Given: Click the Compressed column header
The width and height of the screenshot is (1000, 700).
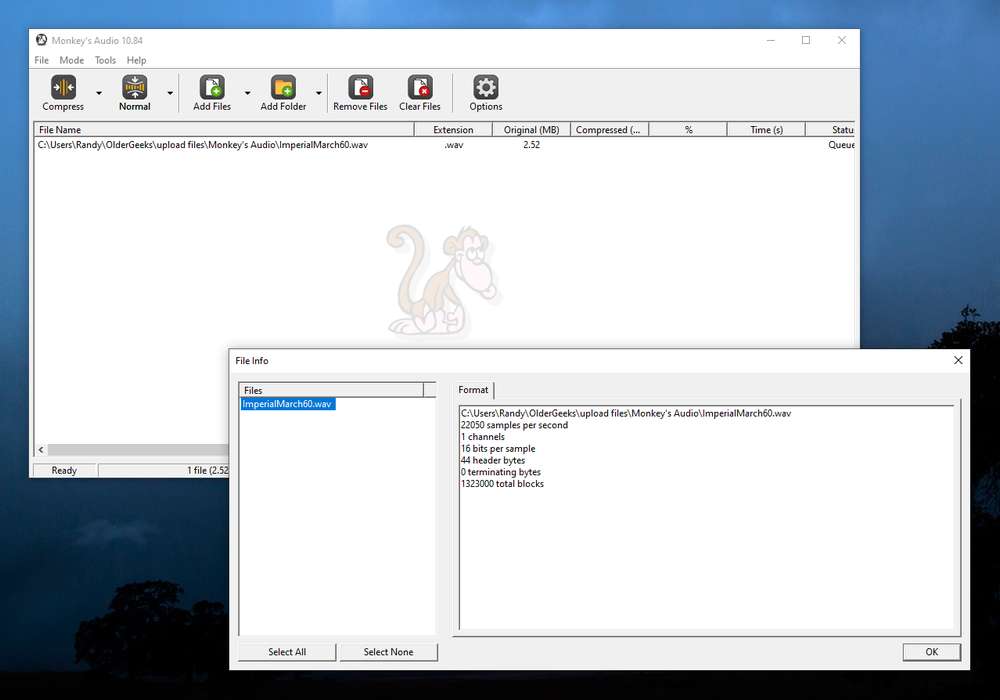Looking at the screenshot, I should [x=610, y=129].
